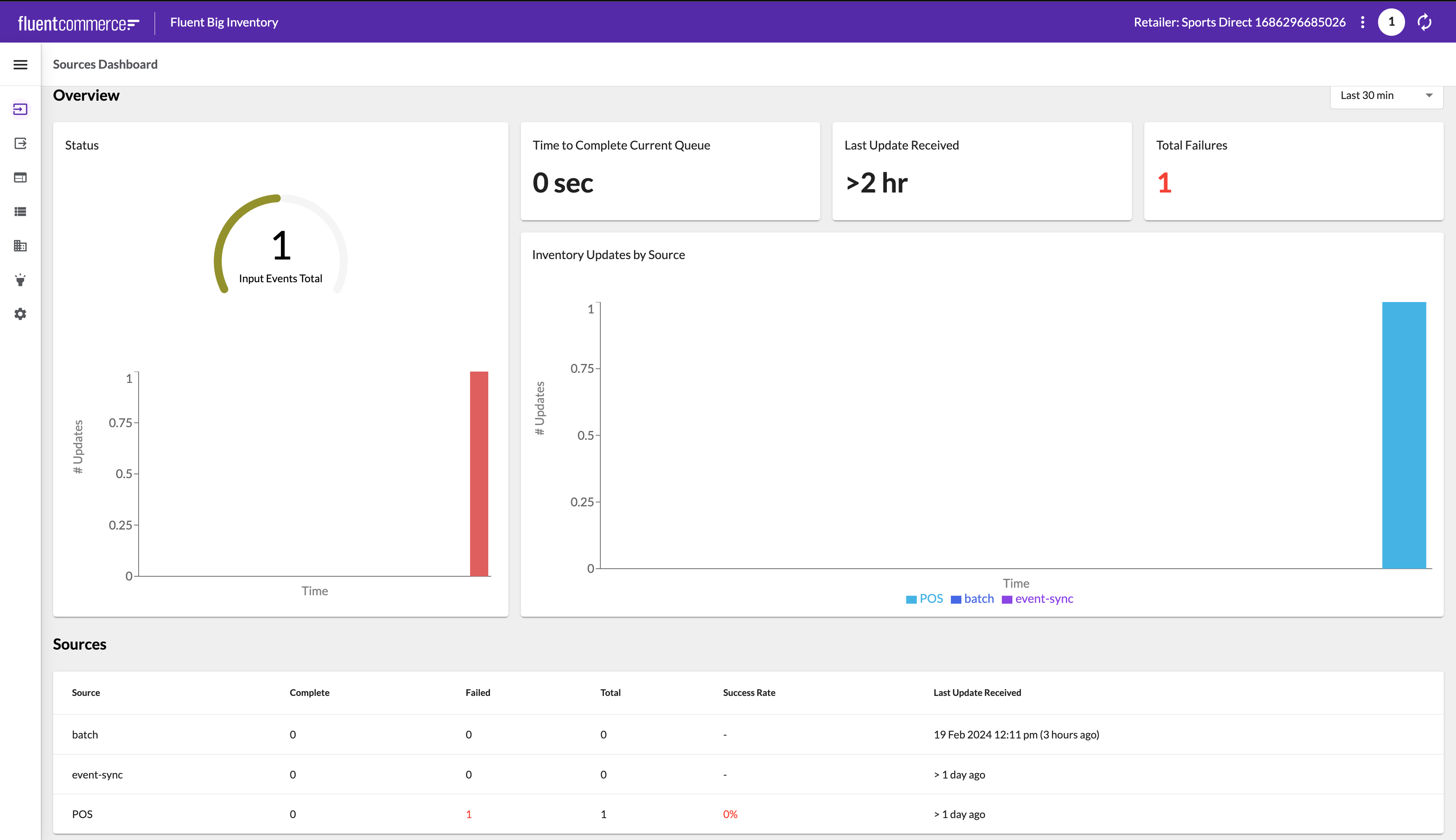
Task: Select the web layout panel sidebar icon
Action: (x=20, y=178)
